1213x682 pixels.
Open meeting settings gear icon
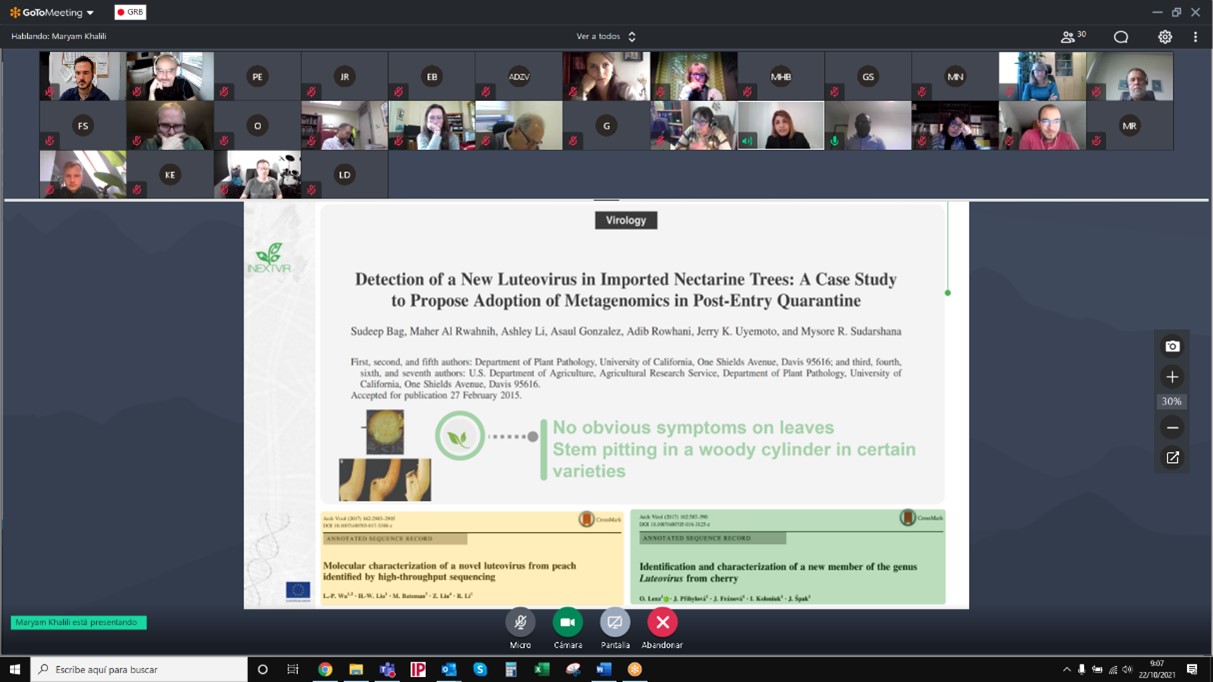tap(1165, 37)
